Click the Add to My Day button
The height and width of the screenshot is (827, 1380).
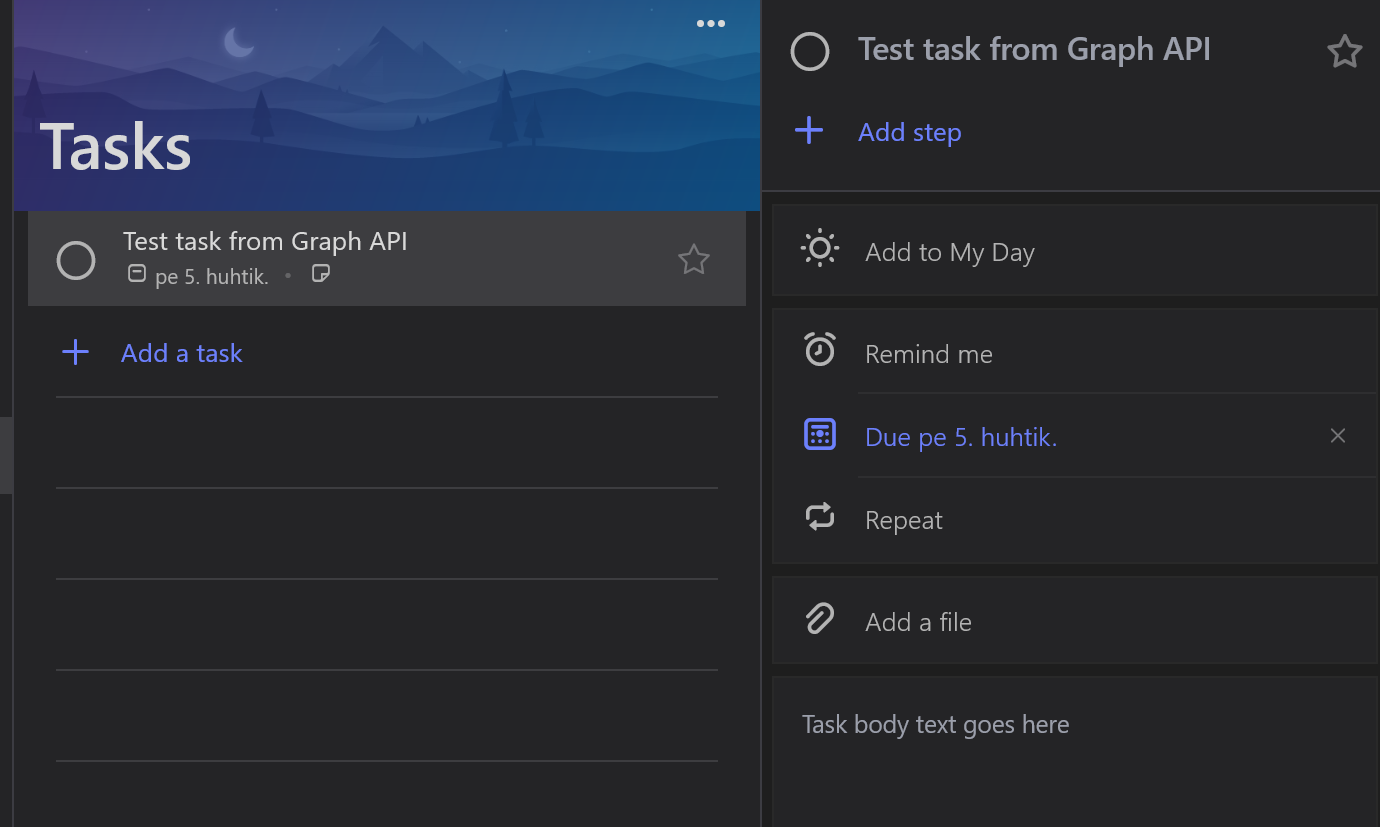tap(949, 252)
